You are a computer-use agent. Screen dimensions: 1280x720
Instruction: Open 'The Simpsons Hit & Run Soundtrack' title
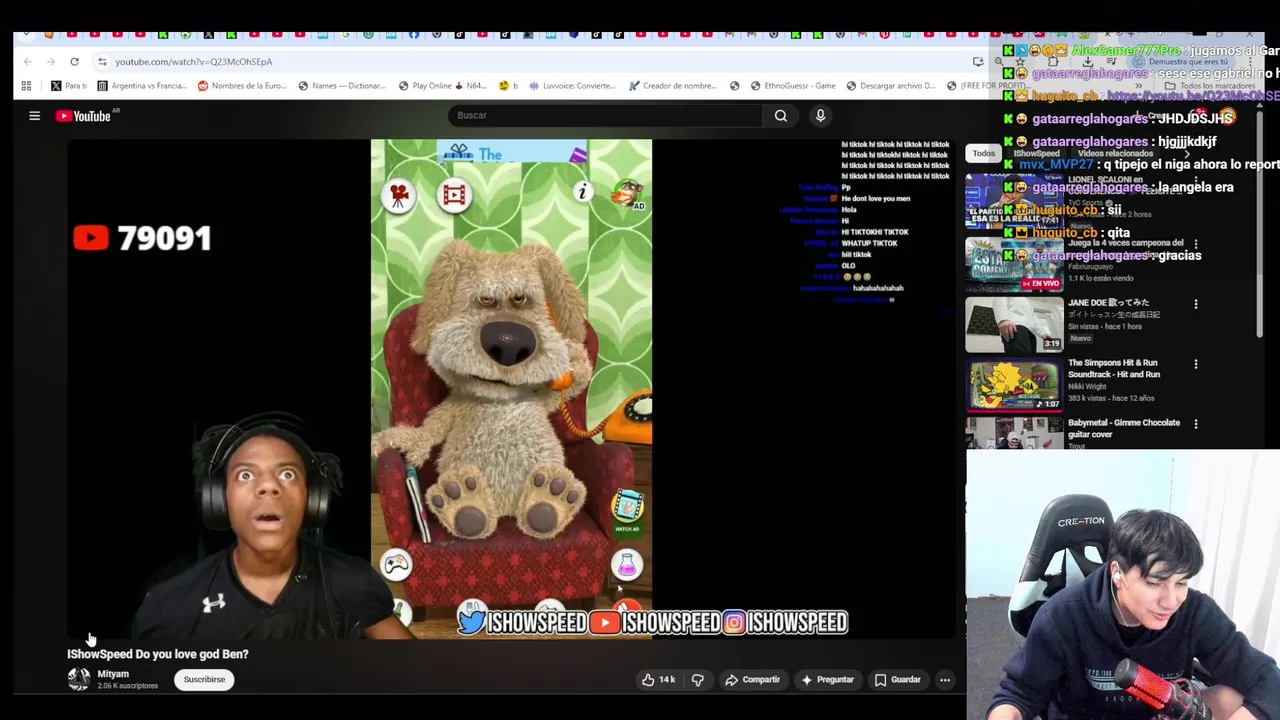tap(1114, 368)
